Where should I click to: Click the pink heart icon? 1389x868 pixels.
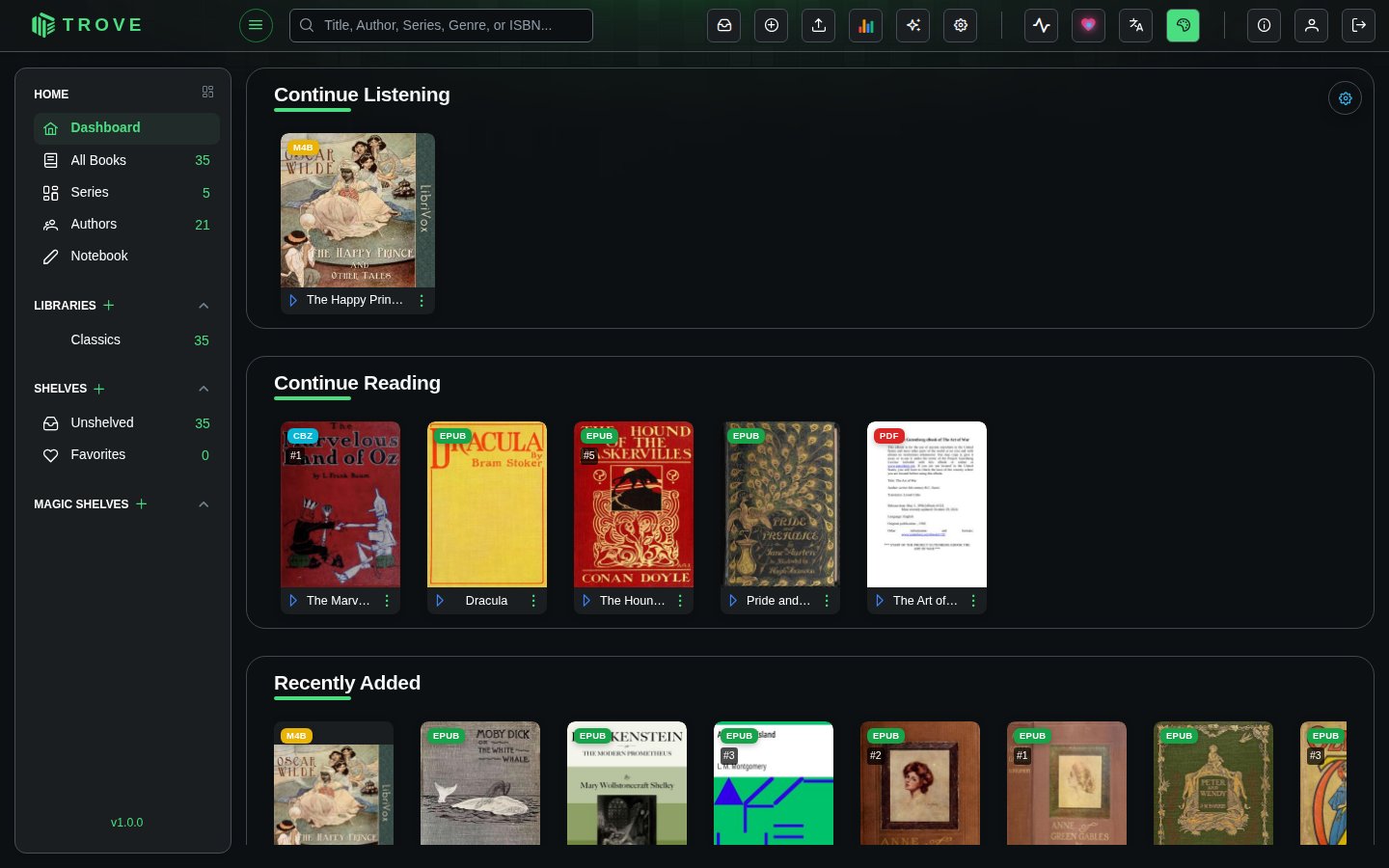[x=1089, y=25]
